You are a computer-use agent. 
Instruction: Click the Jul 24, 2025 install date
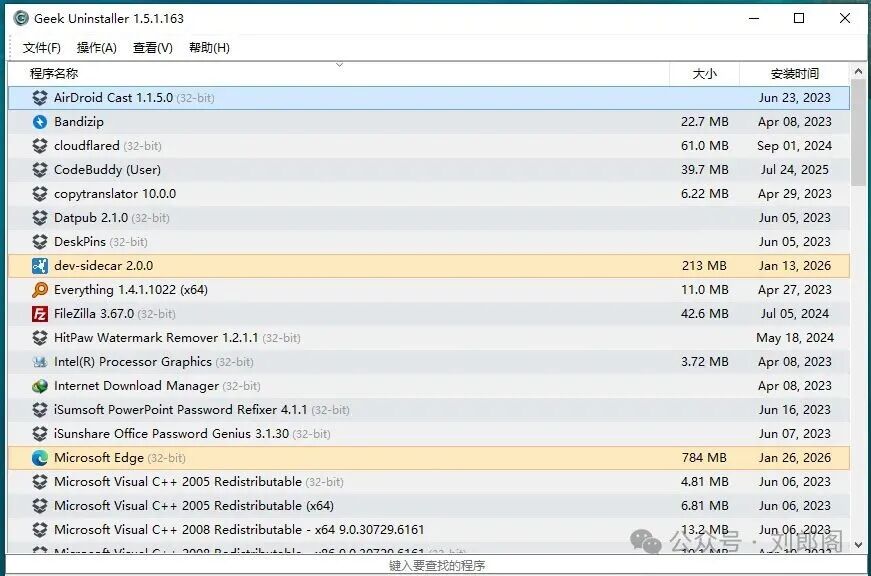pyautogui.click(x=794, y=169)
